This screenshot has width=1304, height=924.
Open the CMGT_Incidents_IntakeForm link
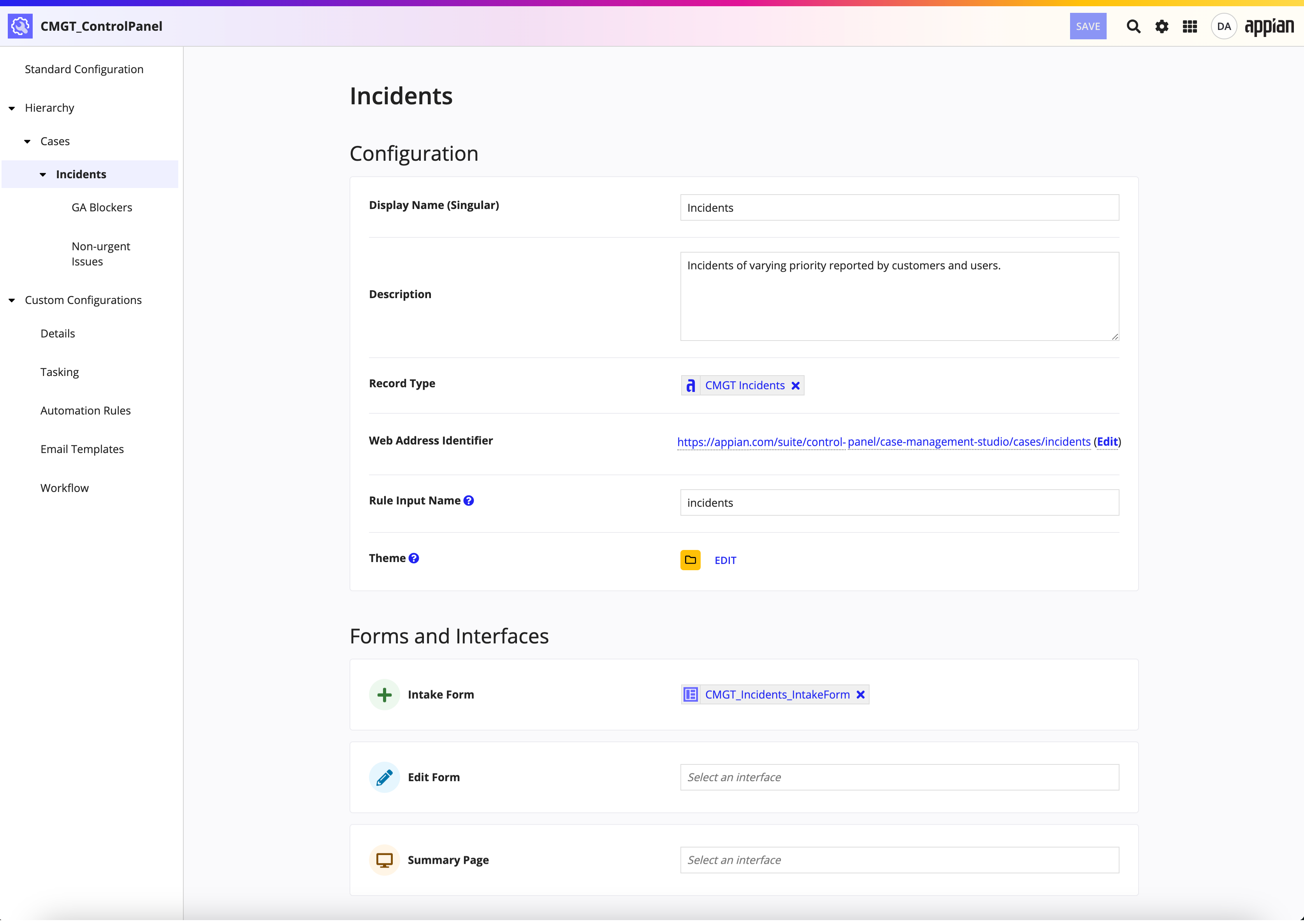777,695
